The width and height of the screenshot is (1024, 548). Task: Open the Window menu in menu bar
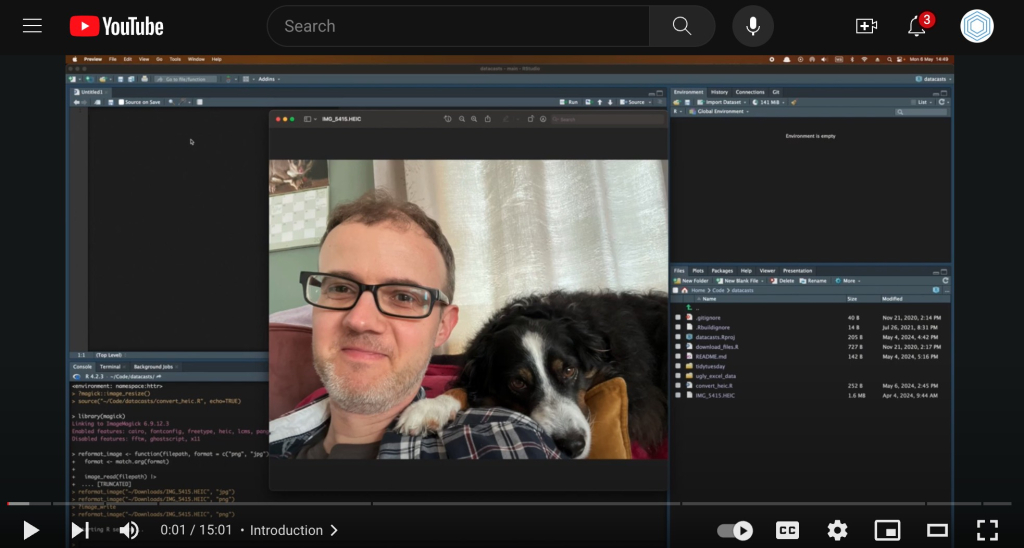tap(196, 59)
